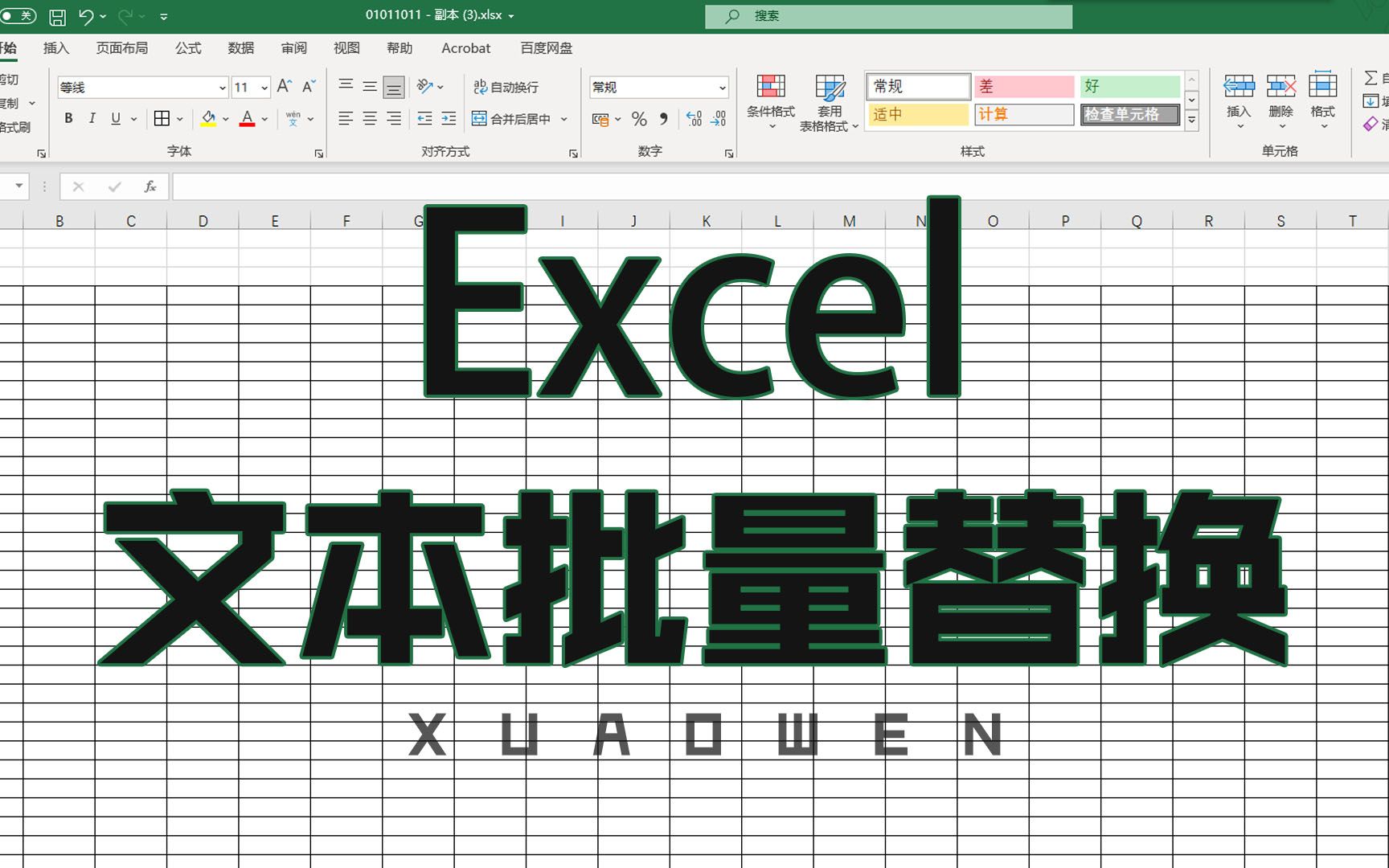Image resolution: width=1389 pixels, height=868 pixels.
Task: Click 自动换行 wrap text
Action: coord(506,87)
